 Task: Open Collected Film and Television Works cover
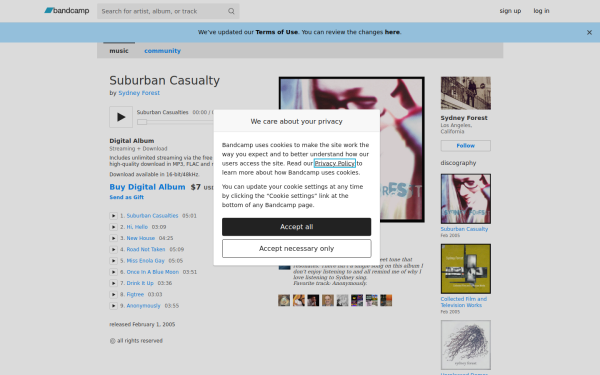click(x=466, y=269)
